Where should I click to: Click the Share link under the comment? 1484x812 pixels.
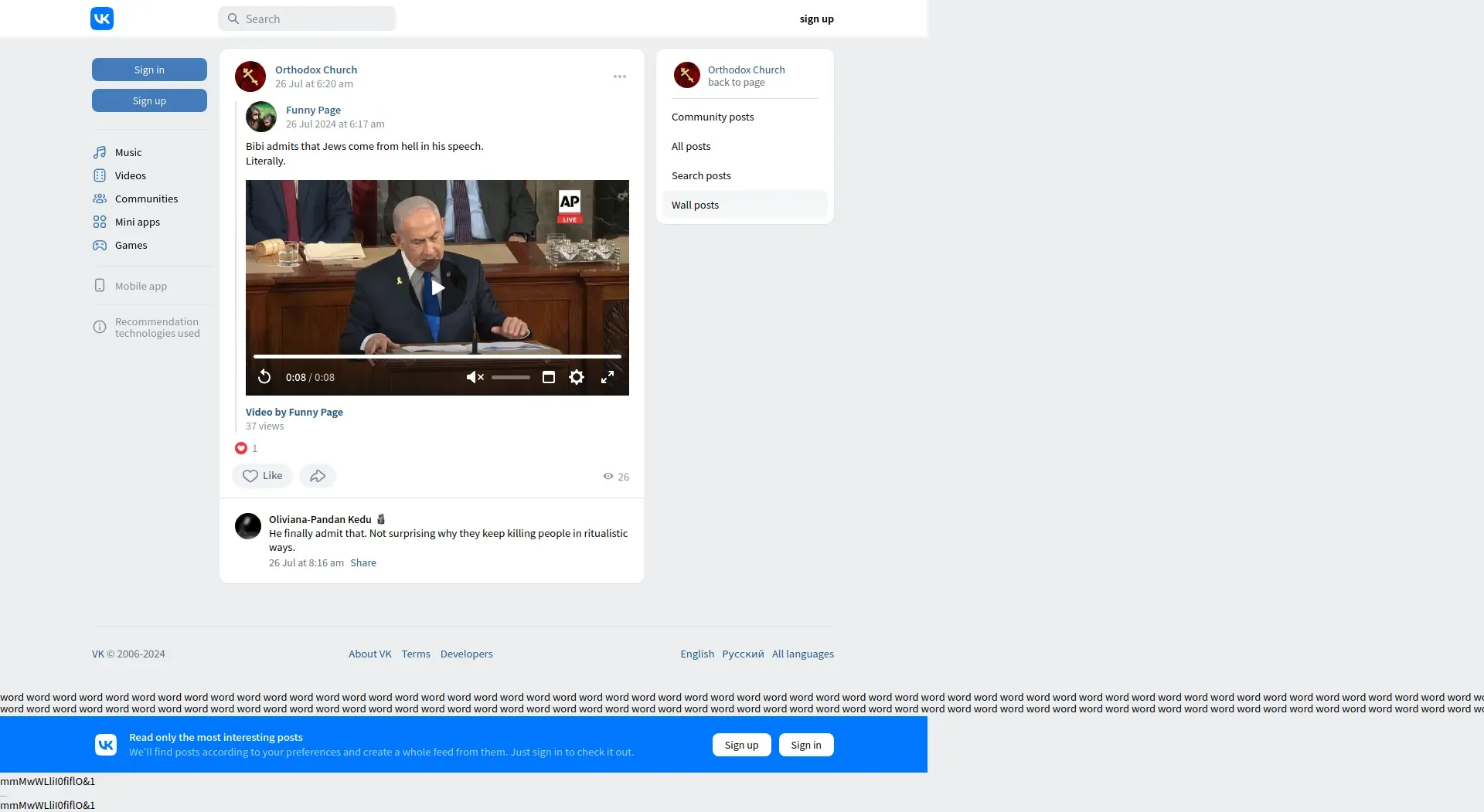(x=363, y=562)
